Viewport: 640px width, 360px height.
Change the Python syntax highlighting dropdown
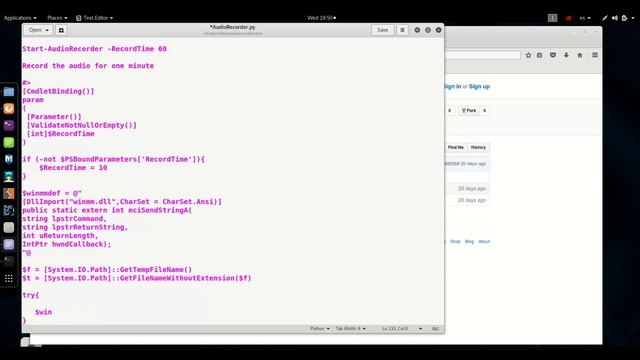(x=320, y=329)
